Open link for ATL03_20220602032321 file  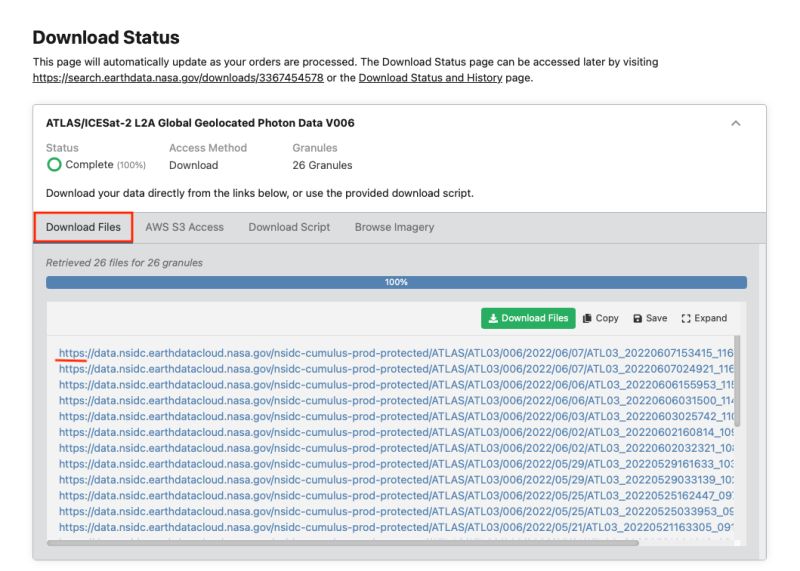[x=396, y=448]
